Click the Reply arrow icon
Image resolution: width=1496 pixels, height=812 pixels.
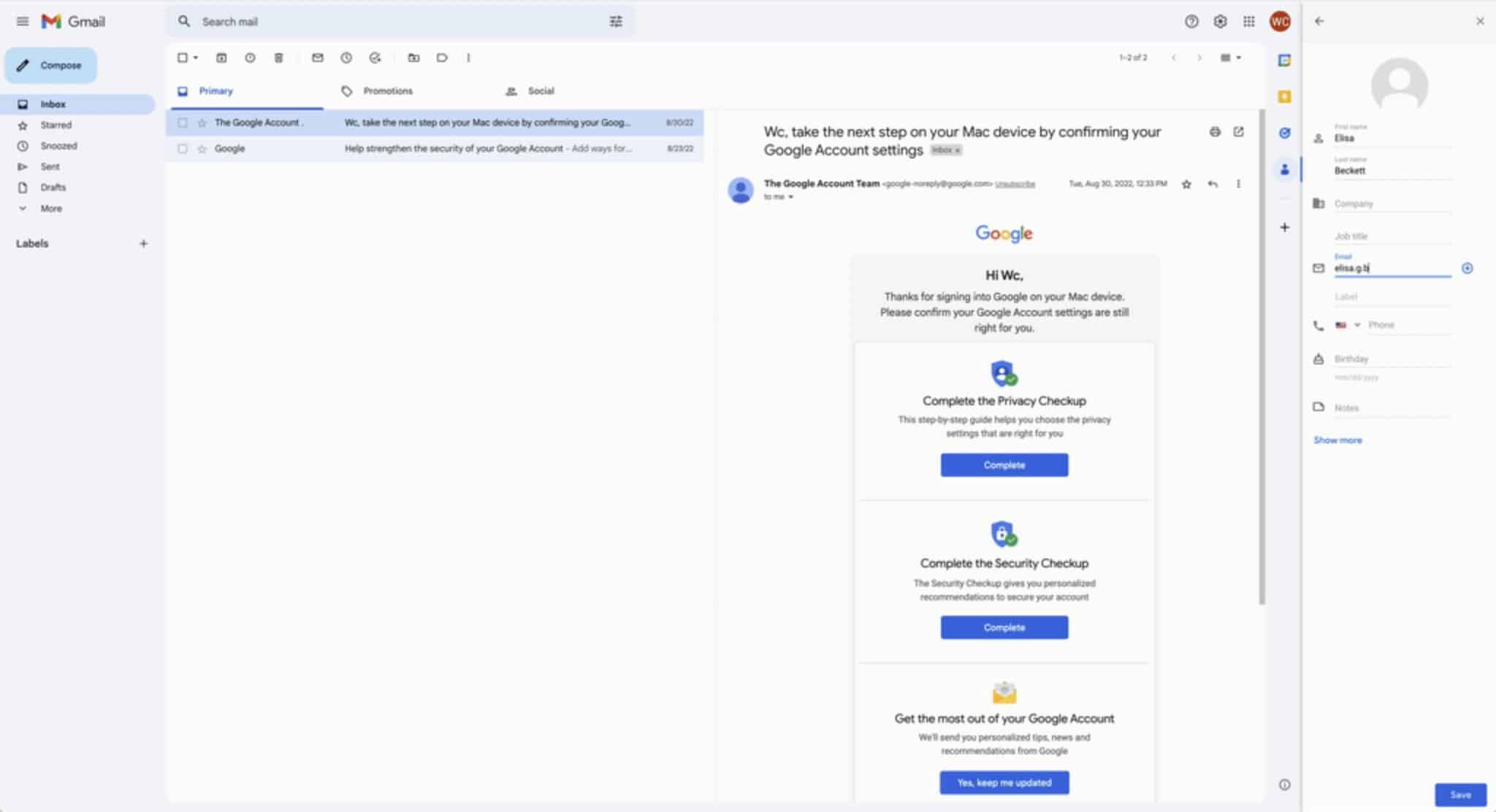(1213, 184)
